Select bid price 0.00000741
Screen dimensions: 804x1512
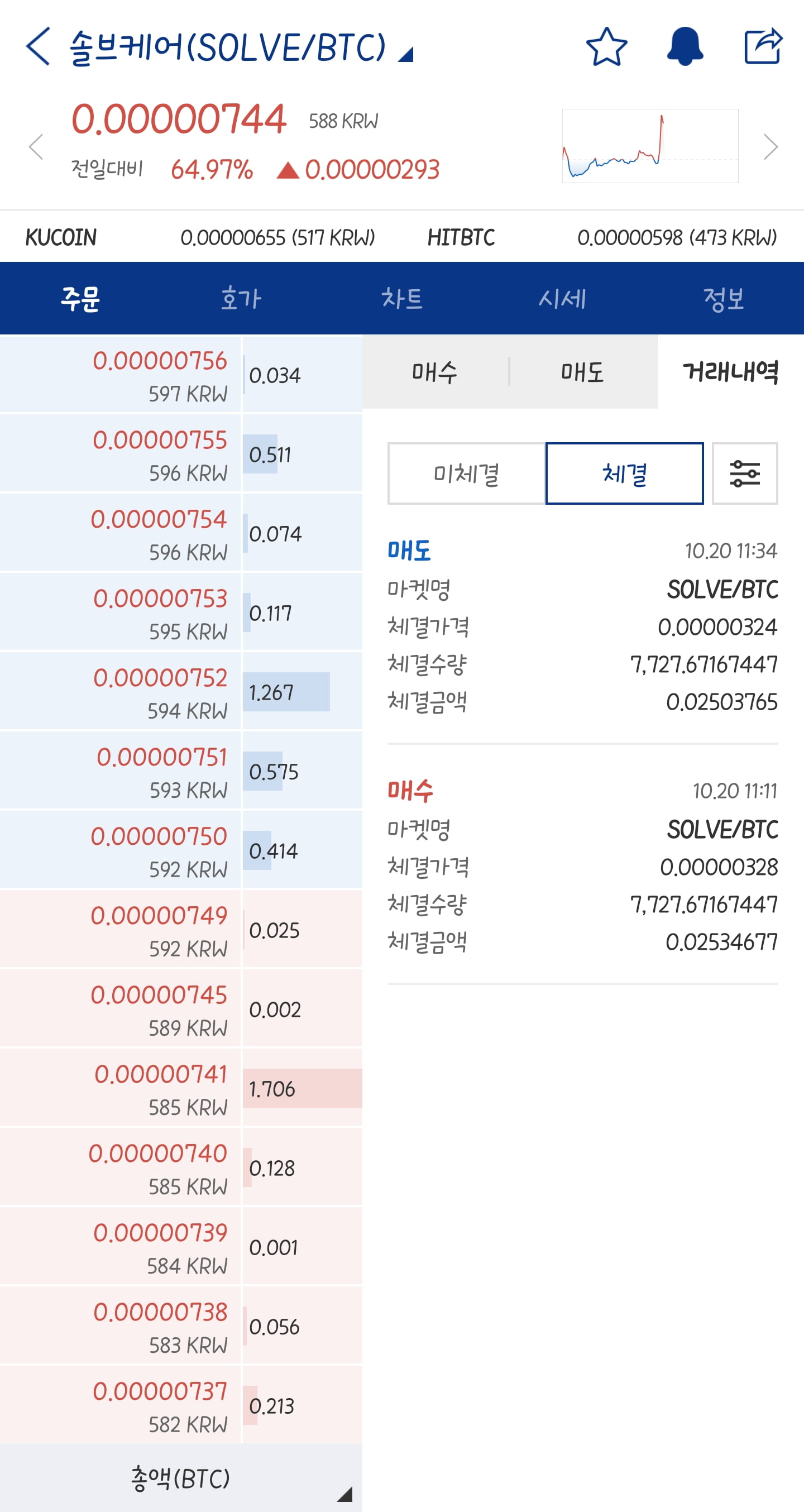tap(120, 1088)
